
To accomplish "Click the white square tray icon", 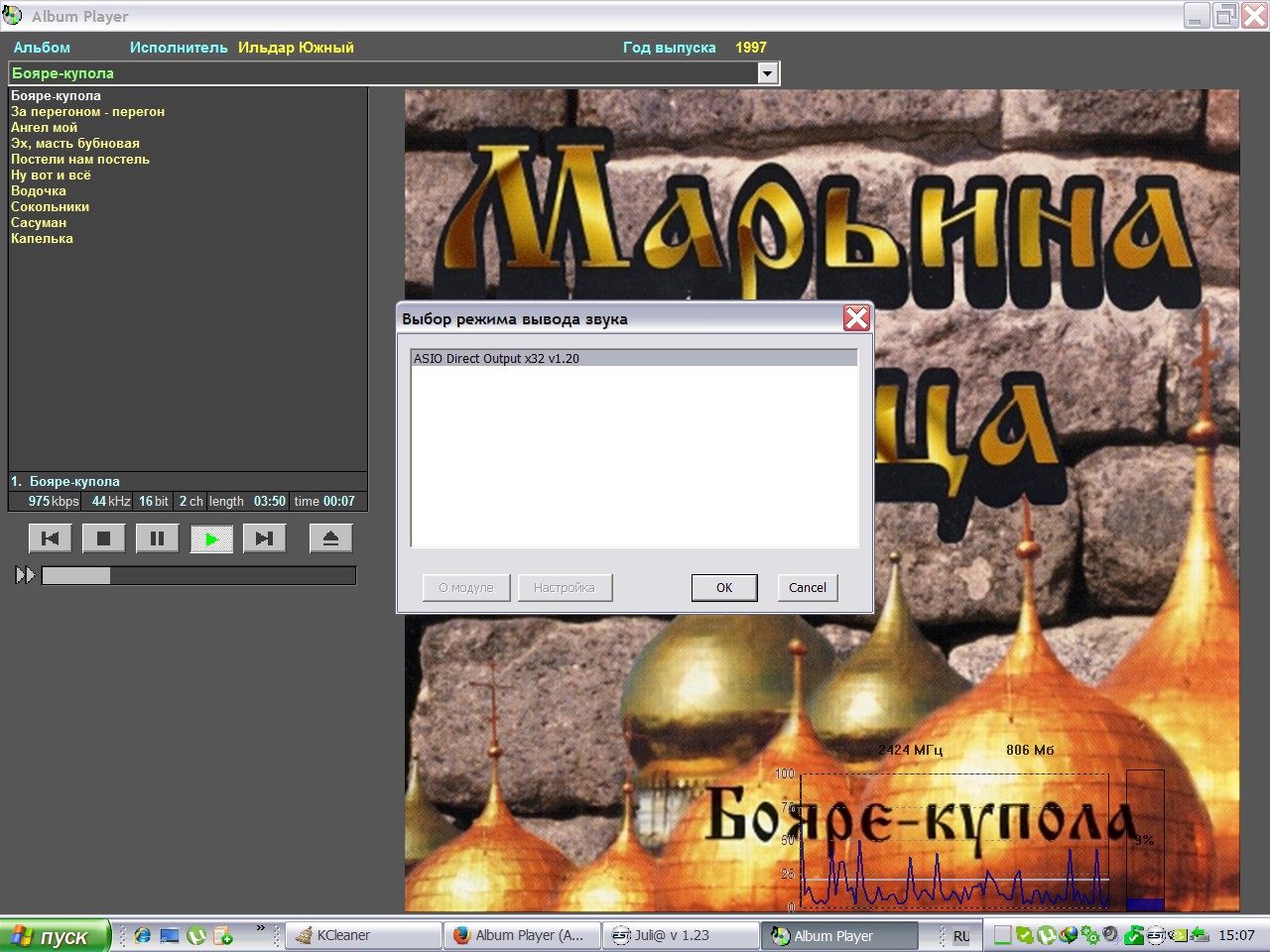I will coord(1003,935).
